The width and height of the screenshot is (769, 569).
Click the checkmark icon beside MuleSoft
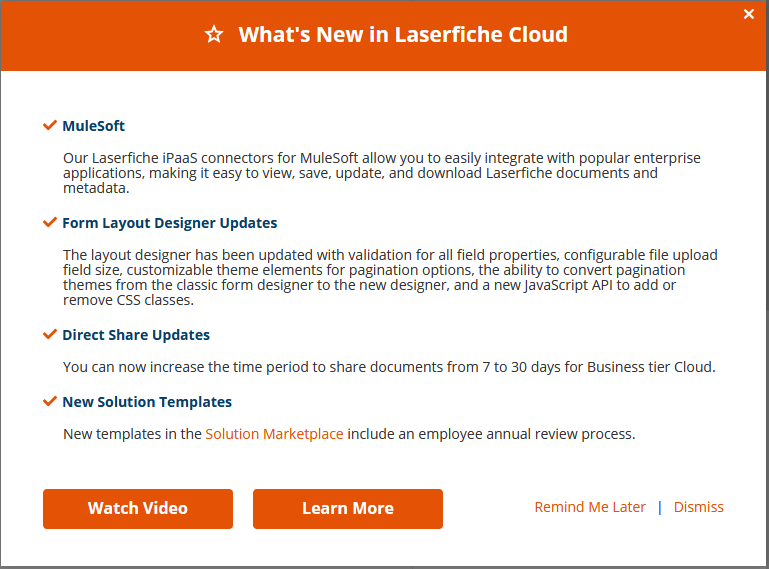pyautogui.click(x=50, y=125)
